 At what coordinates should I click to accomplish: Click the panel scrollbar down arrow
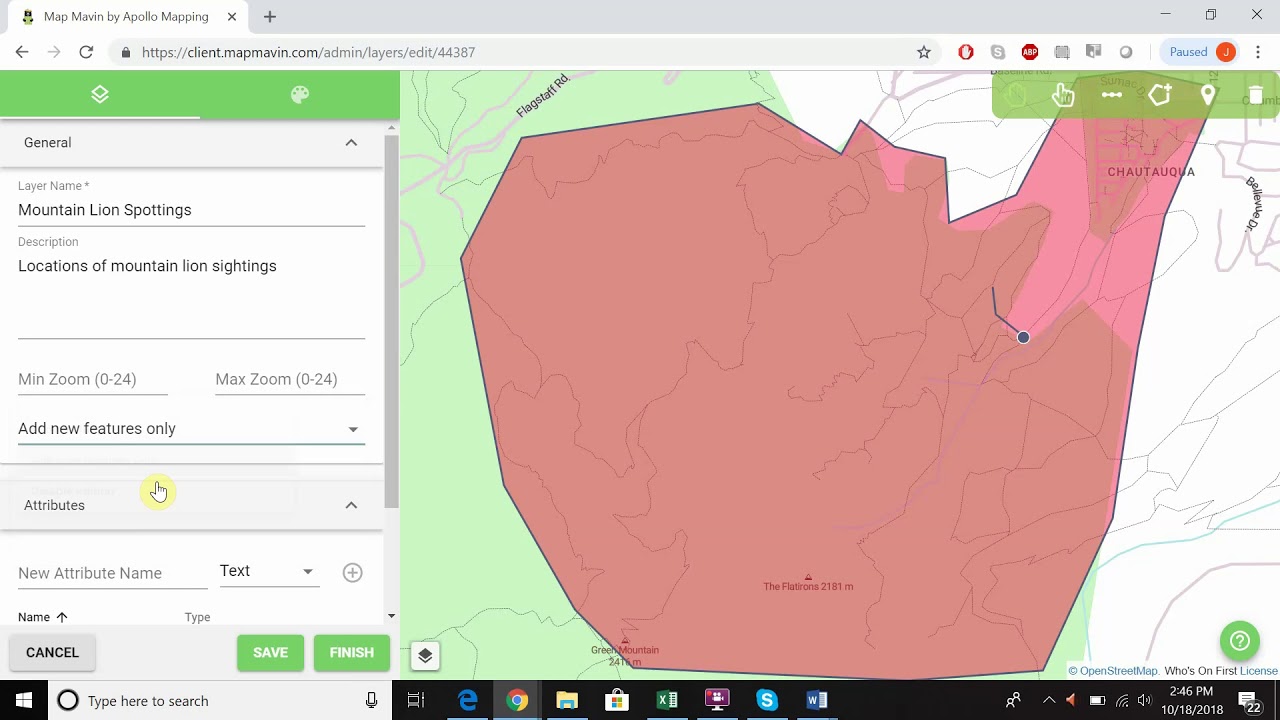[391, 617]
